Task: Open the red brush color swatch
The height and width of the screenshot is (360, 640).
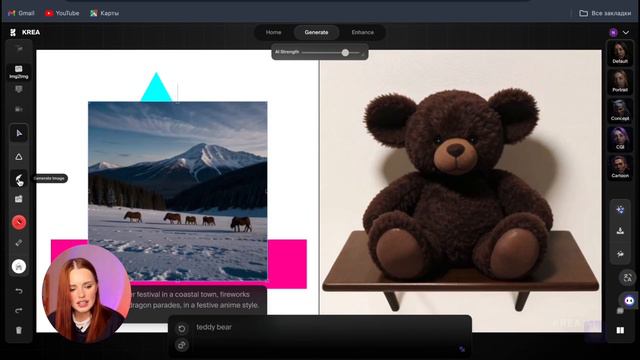Action: pyautogui.click(x=19, y=222)
